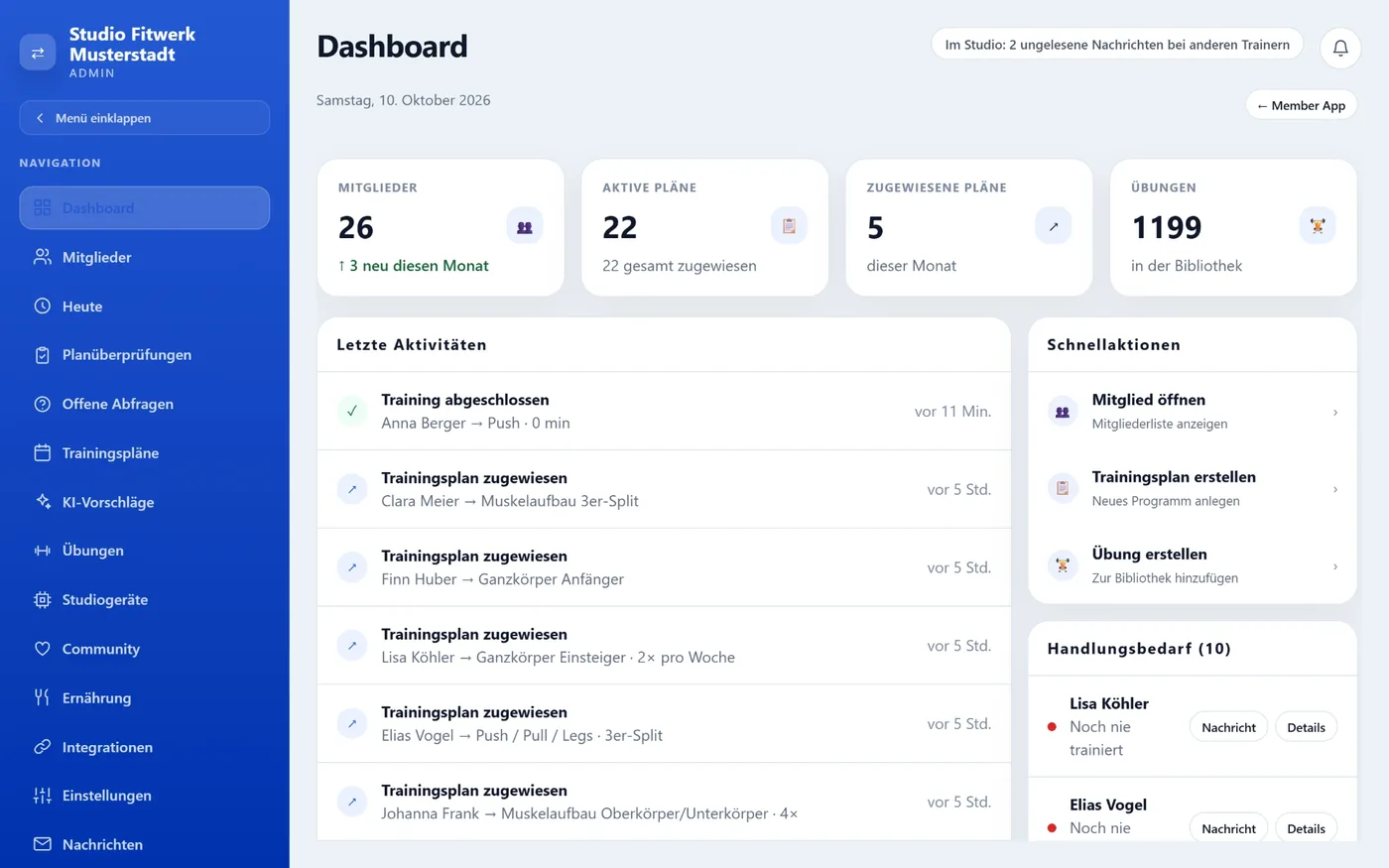Open KI-Vorschläge in sidebar
1389x868 pixels.
coord(145,502)
